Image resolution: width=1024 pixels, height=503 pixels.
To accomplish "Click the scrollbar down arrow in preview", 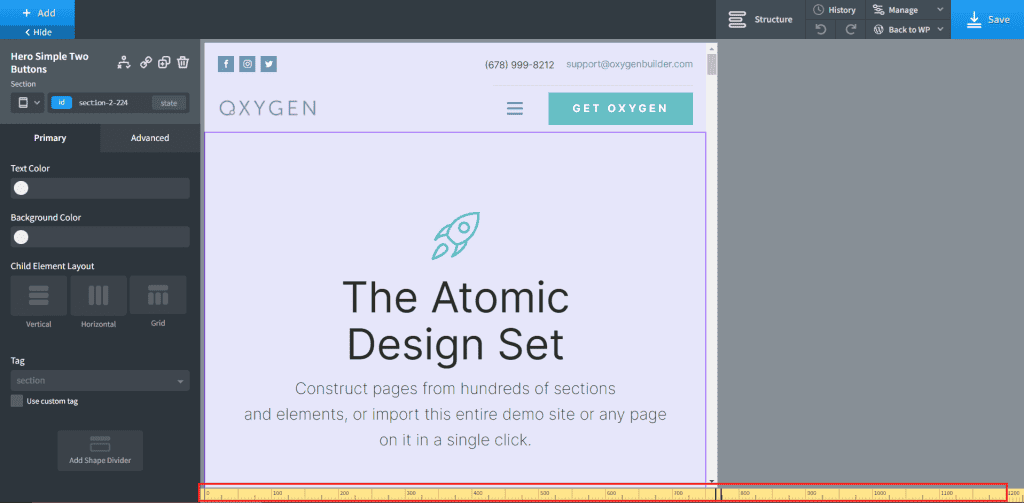I will click(712, 481).
